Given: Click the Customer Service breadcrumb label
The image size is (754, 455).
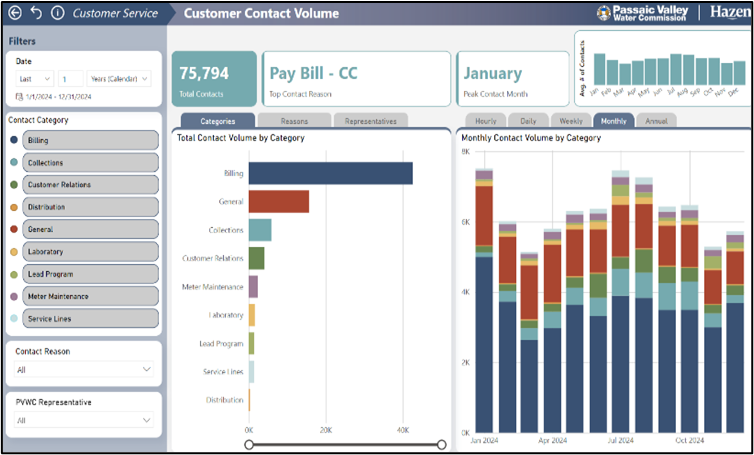Looking at the screenshot, I should click(x=115, y=13).
